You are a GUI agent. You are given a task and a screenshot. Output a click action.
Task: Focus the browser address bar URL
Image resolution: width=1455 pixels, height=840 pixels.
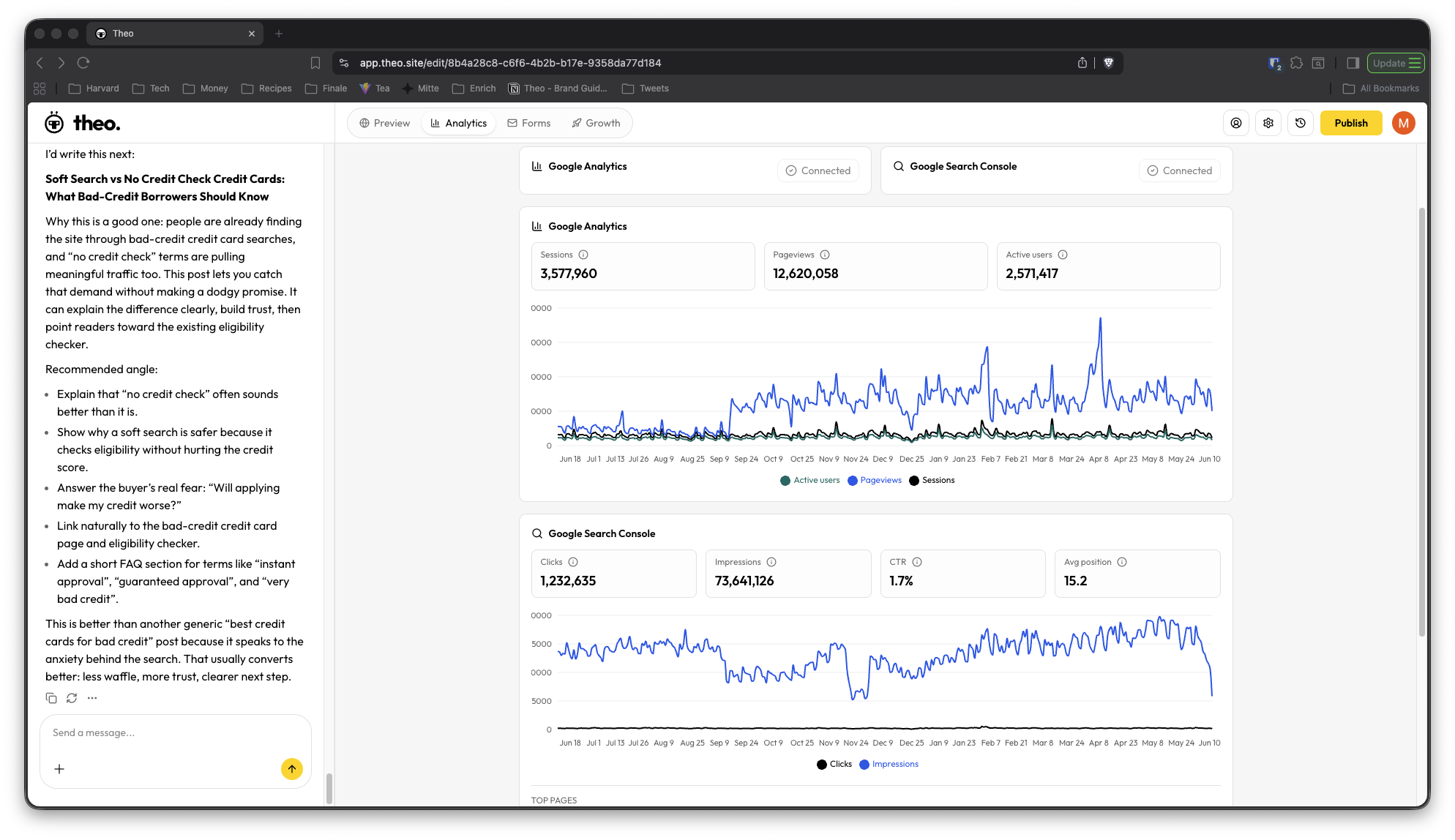pyautogui.click(x=510, y=63)
